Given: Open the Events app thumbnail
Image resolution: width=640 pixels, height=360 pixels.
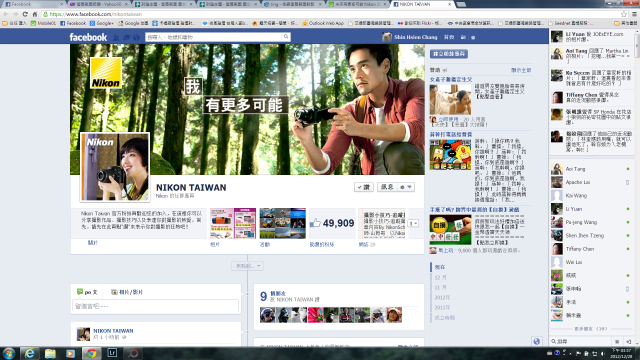Looking at the screenshot, I should click(x=282, y=223).
